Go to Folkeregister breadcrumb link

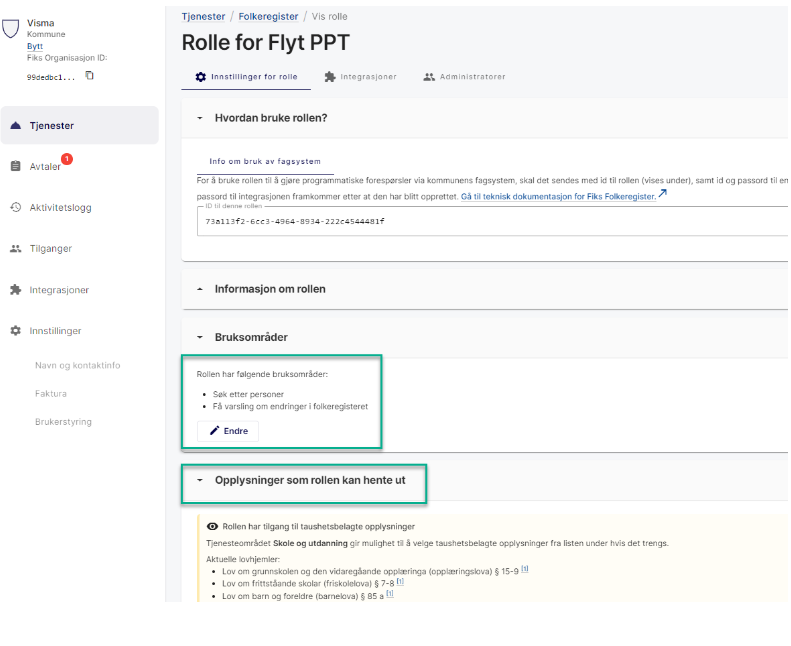(268, 17)
